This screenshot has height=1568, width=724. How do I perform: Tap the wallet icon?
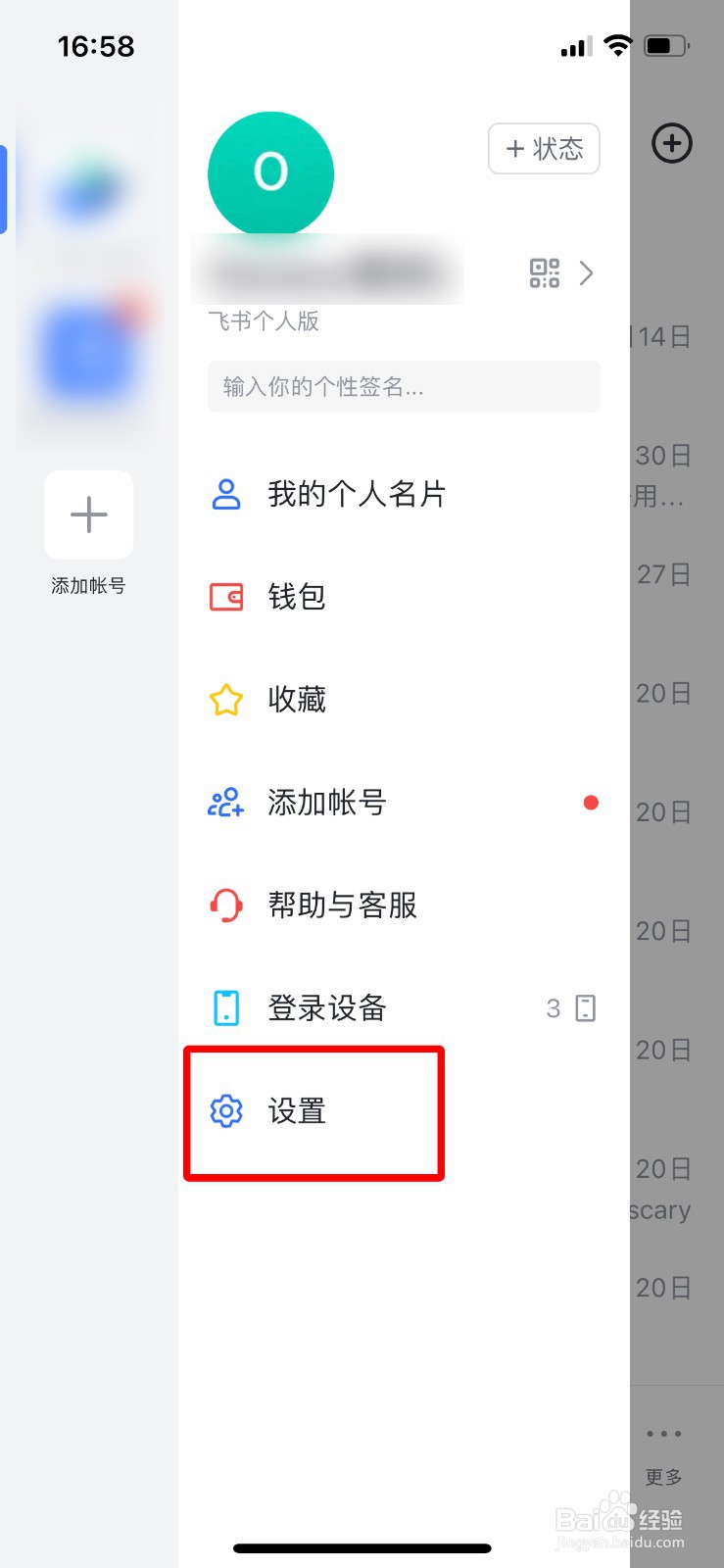coord(226,597)
